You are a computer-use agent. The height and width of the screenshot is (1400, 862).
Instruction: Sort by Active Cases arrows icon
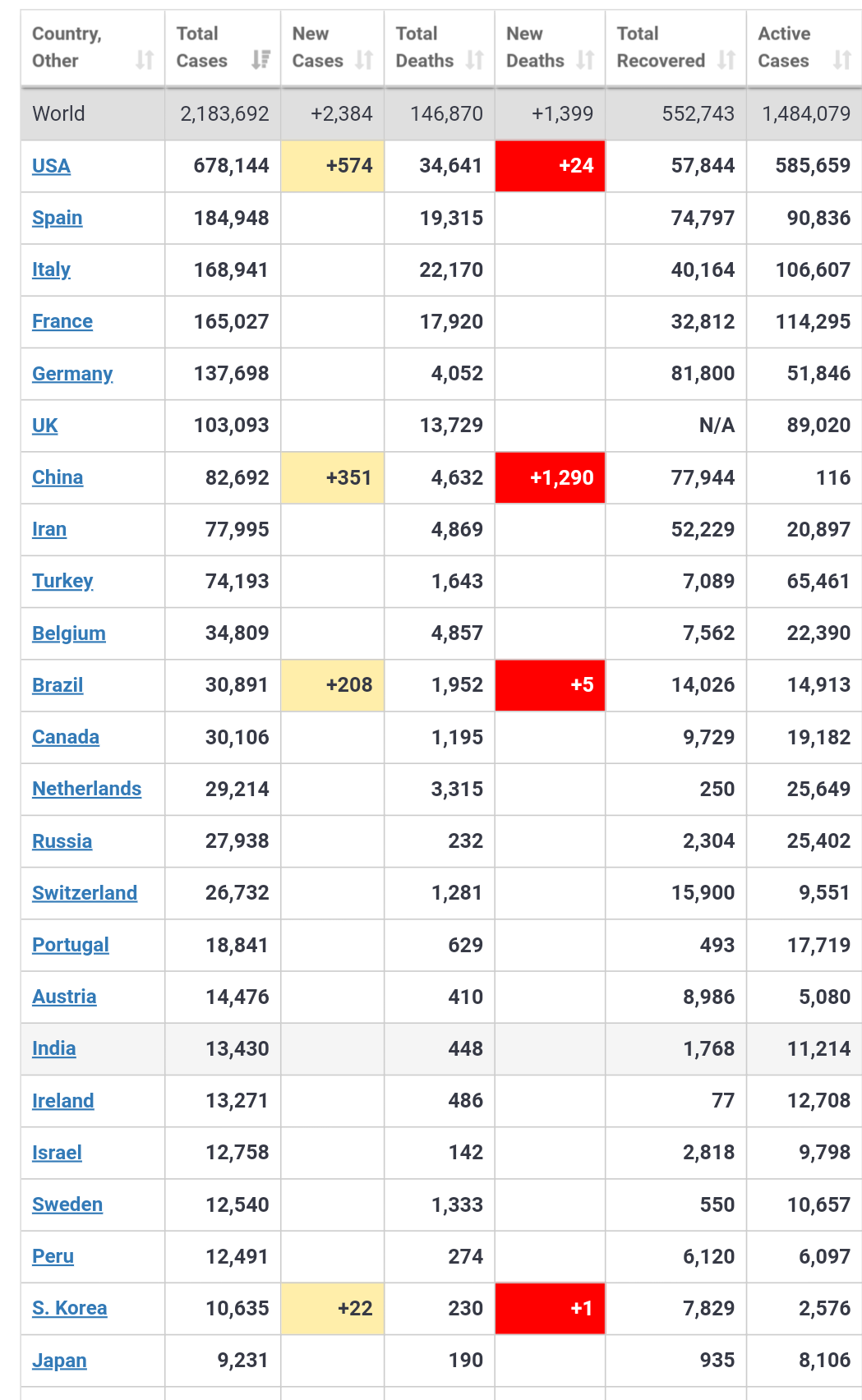click(x=841, y=60)
